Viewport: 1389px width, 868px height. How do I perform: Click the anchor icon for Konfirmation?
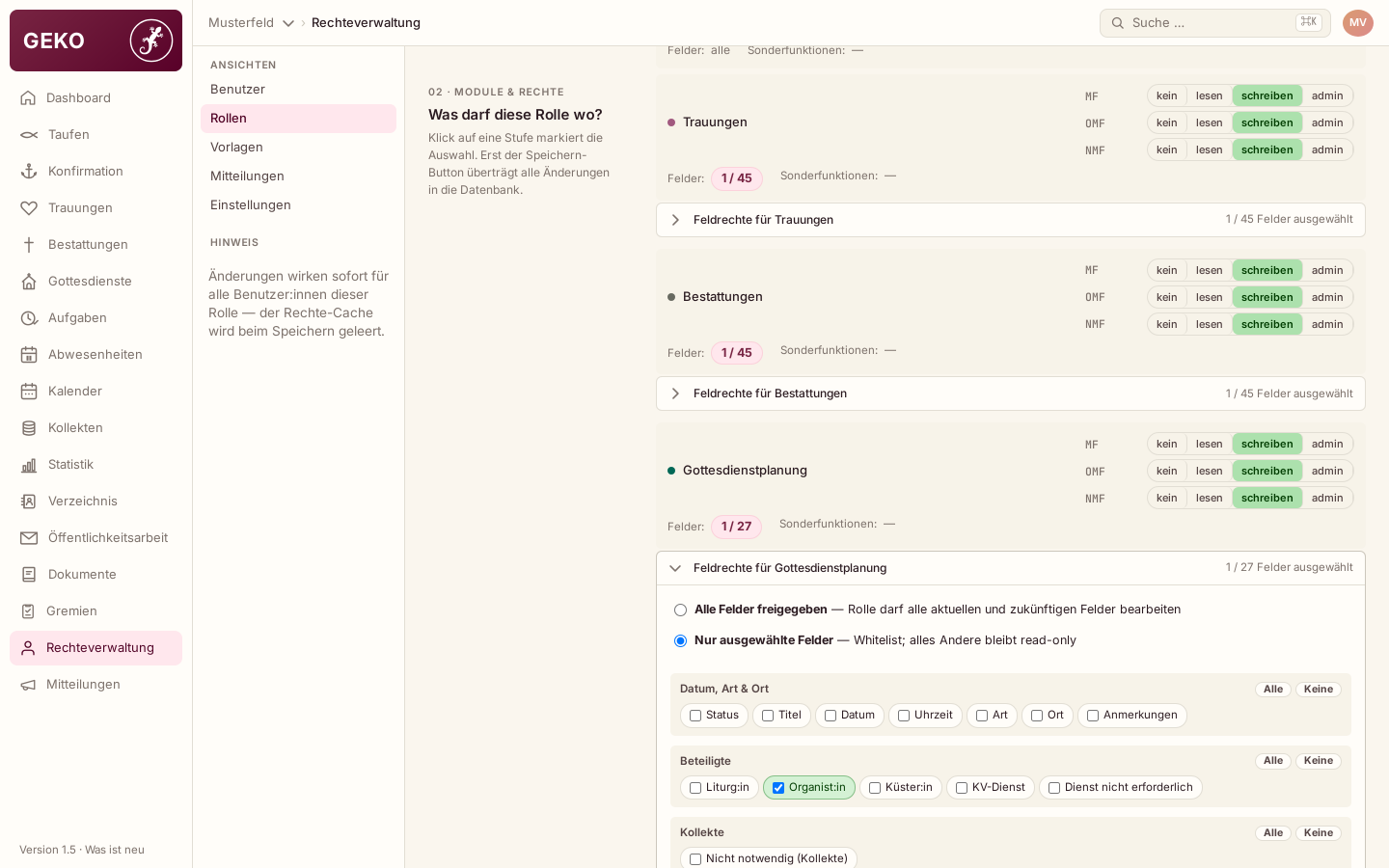(x=29, y=172)
